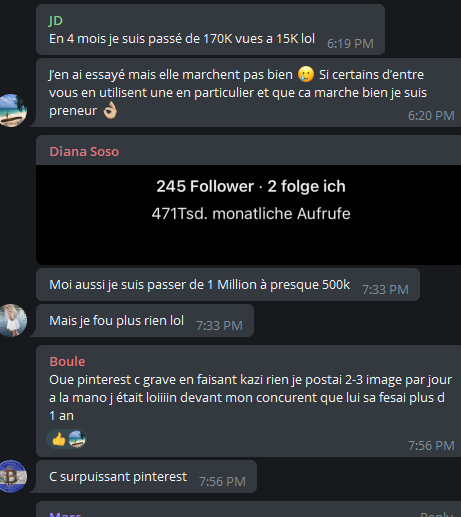Open Diana Soso's profile name
461x517 pixels.
(x=84, y=152)
